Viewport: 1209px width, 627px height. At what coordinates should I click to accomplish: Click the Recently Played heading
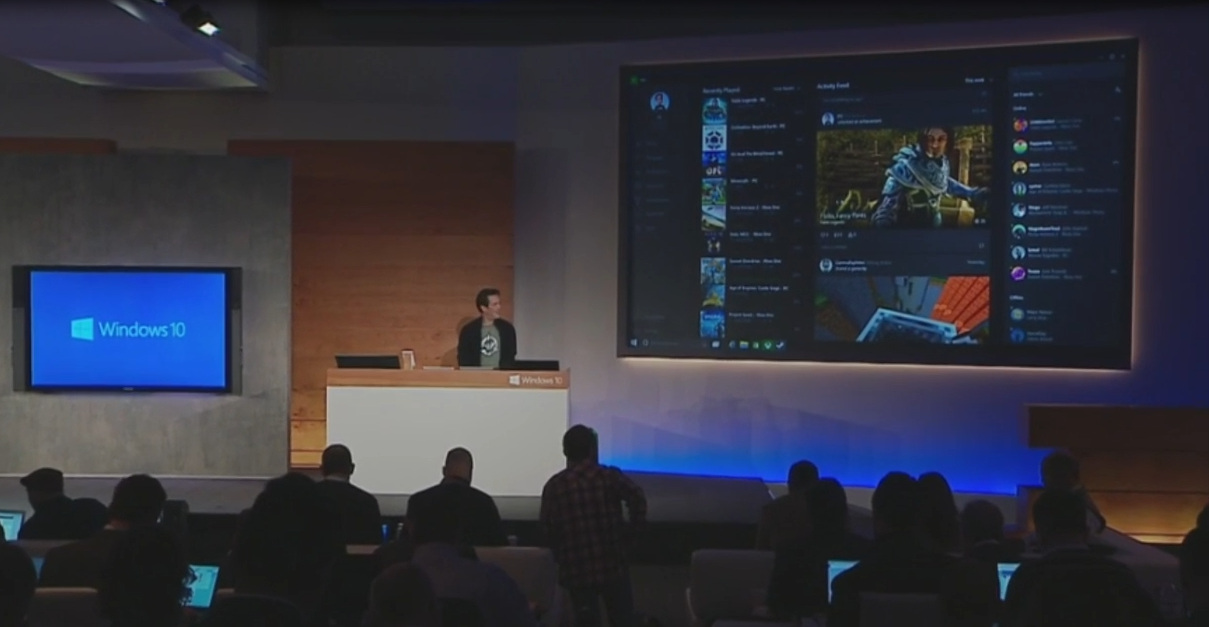(x=721, y=89)
